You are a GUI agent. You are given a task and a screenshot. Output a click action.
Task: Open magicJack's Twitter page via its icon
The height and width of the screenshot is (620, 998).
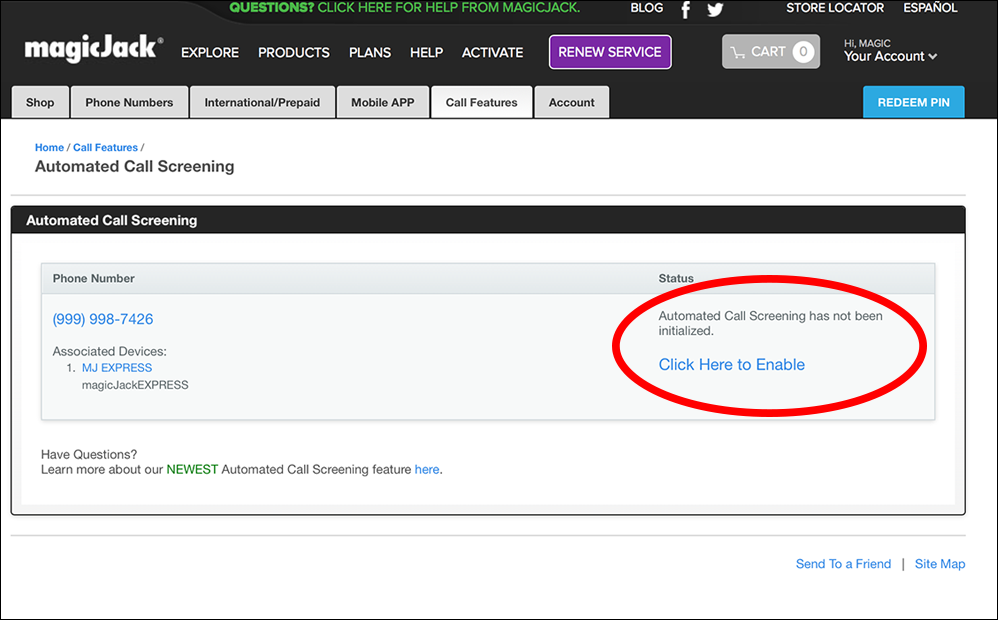(715, 9)
